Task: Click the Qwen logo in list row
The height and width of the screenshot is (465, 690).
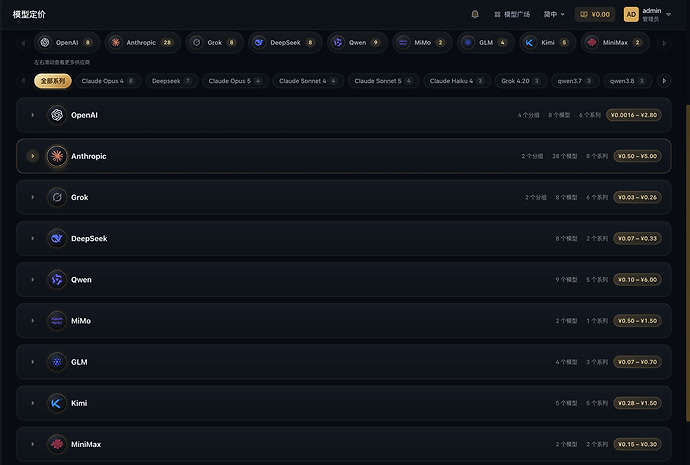Action: tap(57, 280)
